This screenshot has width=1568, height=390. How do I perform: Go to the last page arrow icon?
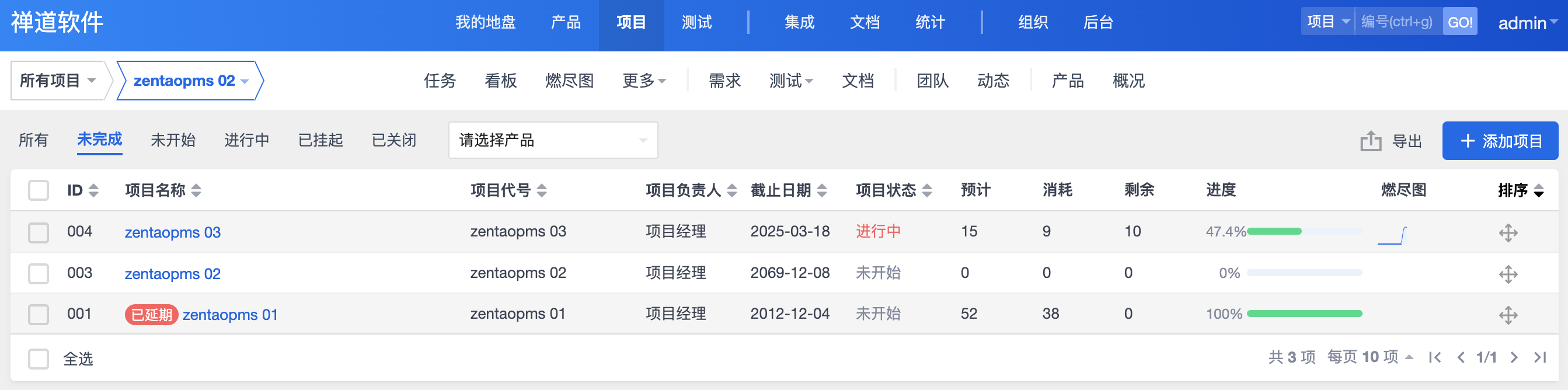point(1539,357)
